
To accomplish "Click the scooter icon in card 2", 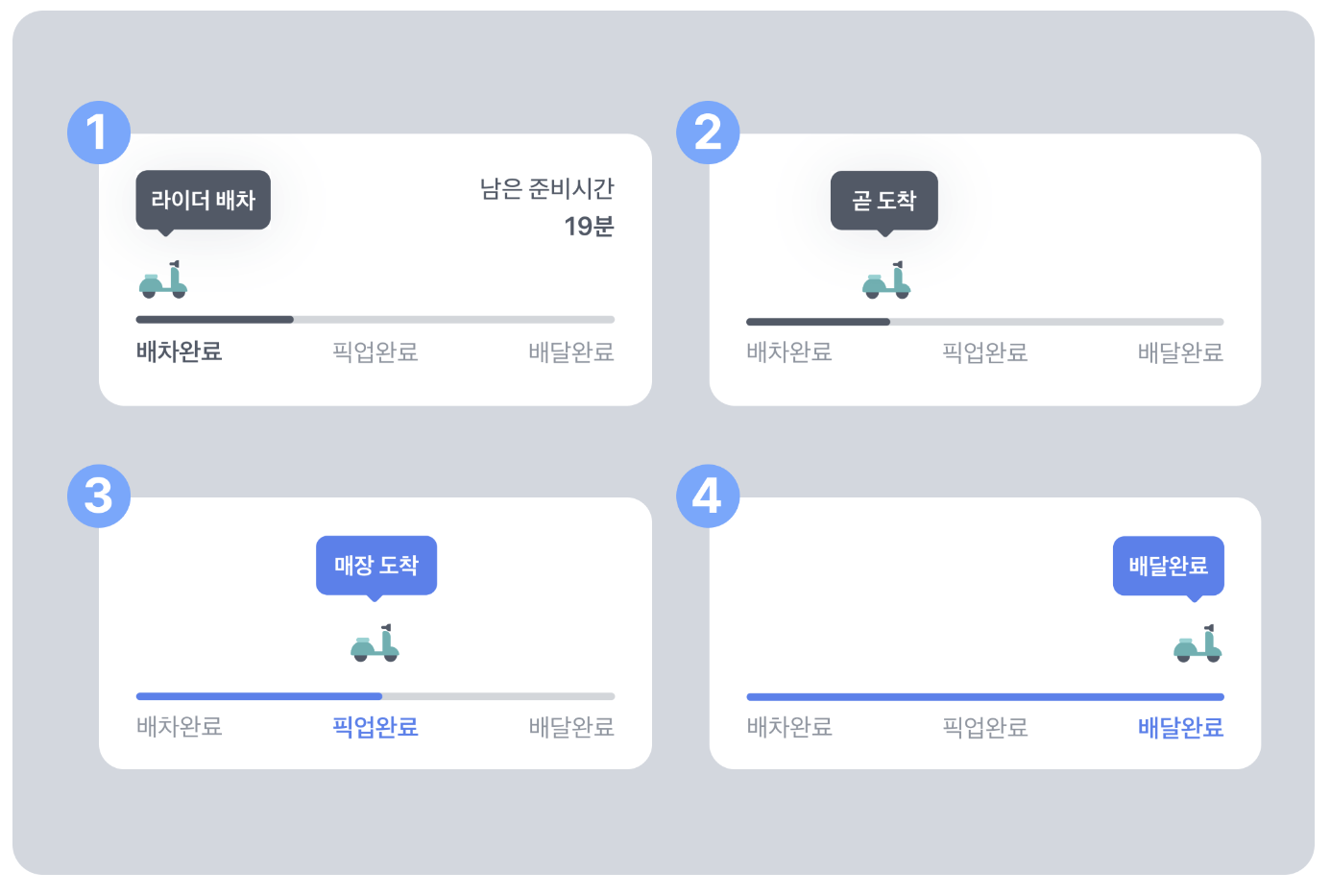I will 886,279.
